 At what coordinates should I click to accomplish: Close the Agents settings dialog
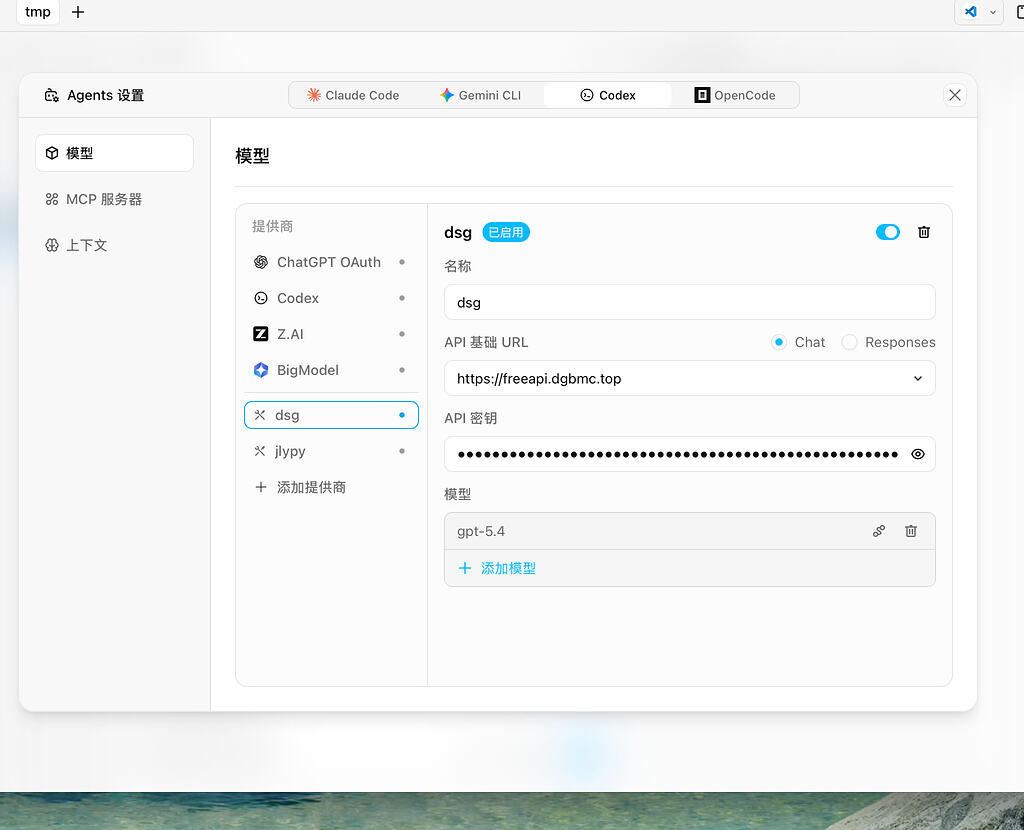(954, 95)
